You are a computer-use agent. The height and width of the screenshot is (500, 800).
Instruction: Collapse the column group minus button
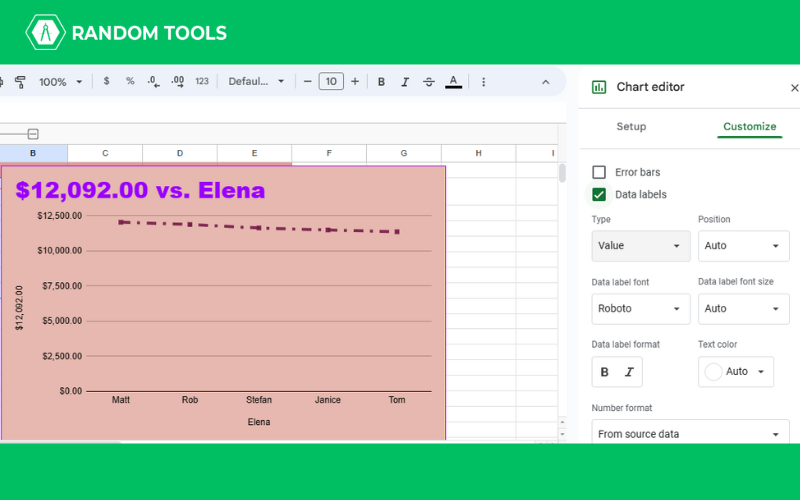tap(33, 134)
